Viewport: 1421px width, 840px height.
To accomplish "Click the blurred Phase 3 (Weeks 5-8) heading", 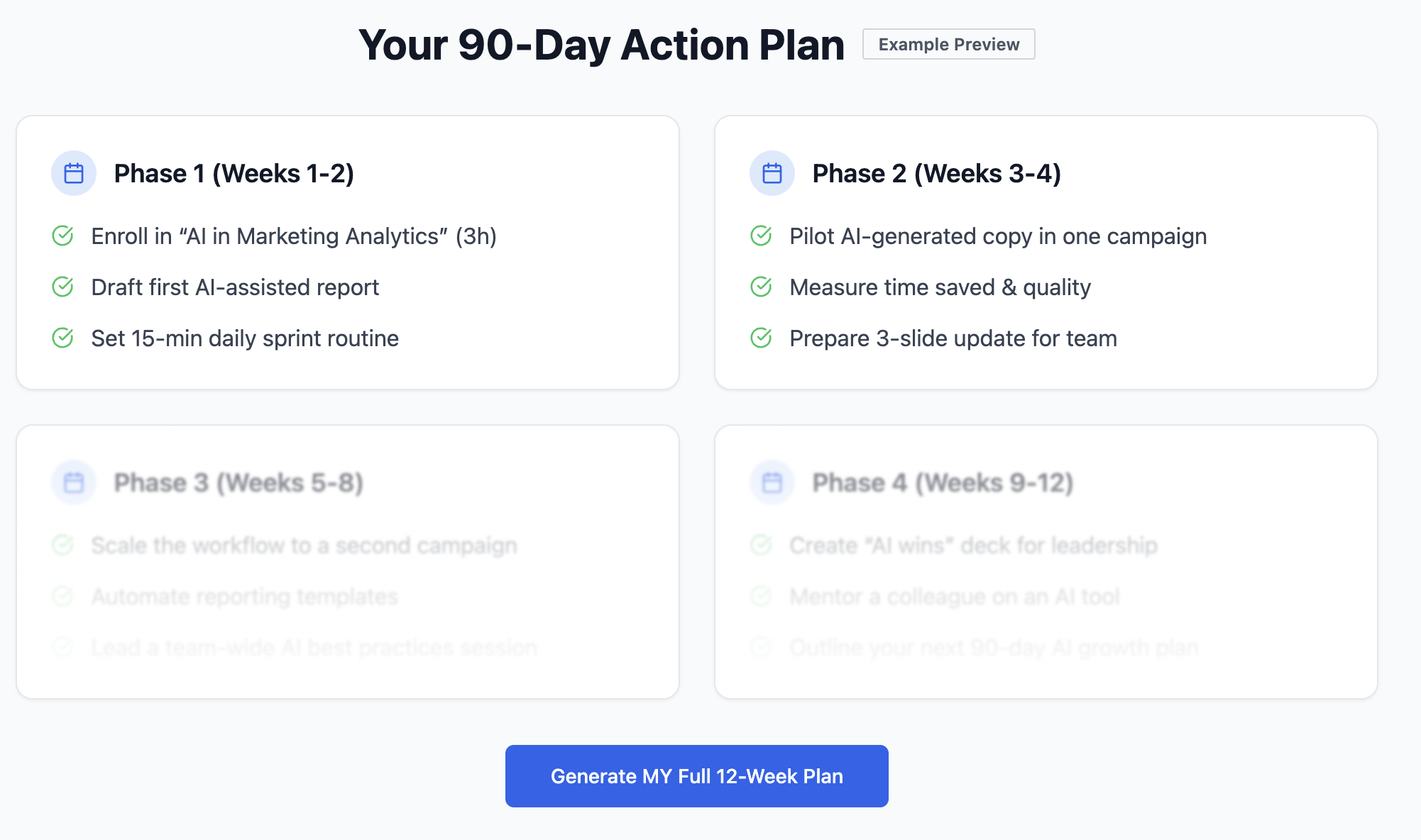I will click(x=238, y=482).
